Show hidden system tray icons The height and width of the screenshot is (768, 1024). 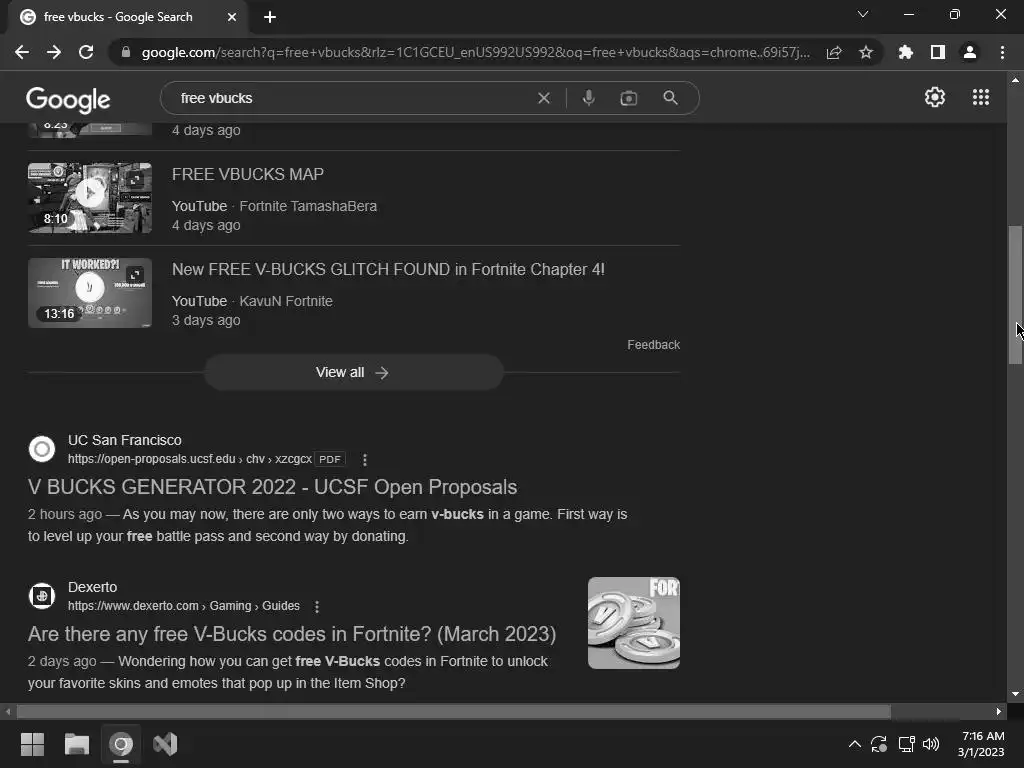[854, 744]
